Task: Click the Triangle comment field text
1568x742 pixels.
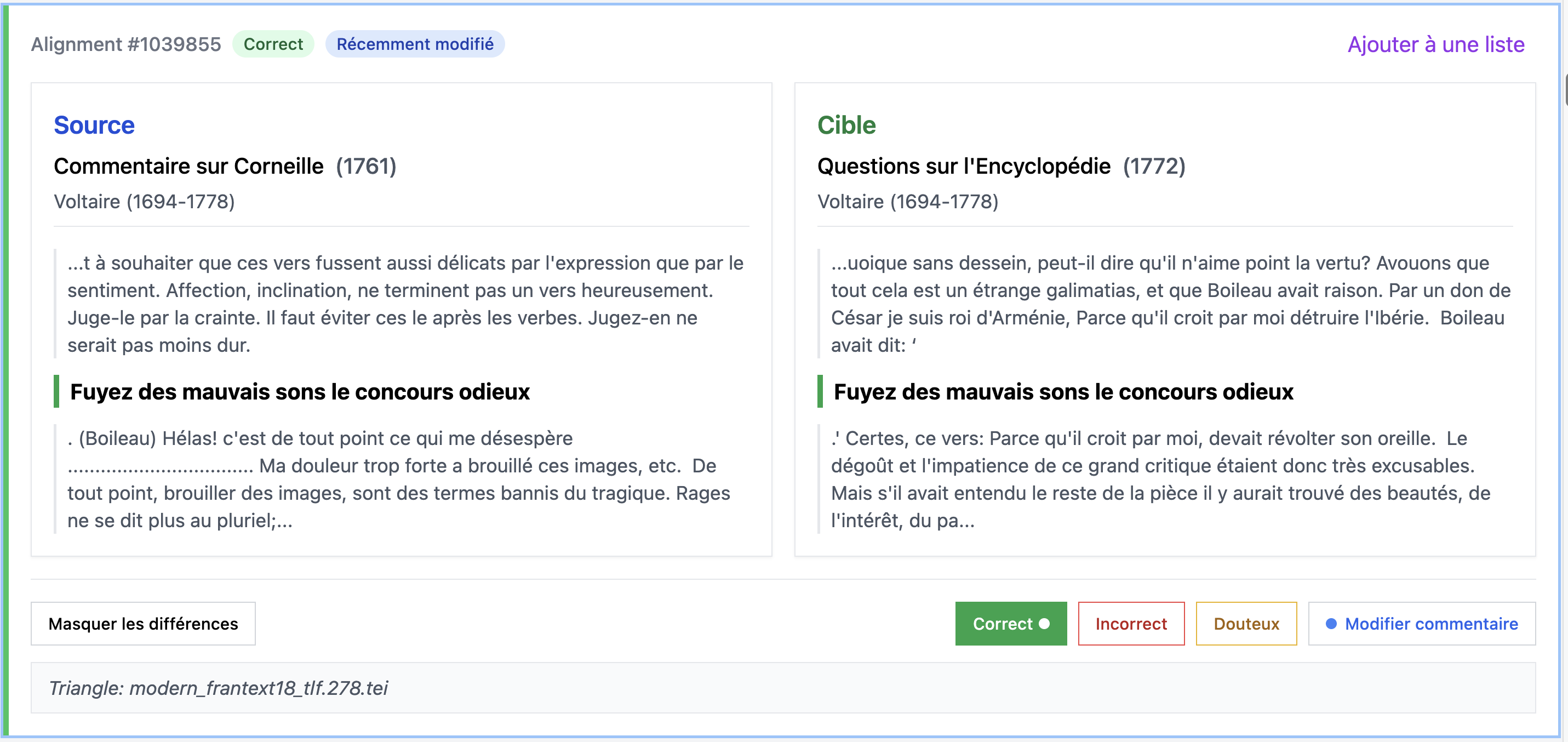Action: pos(218,688)
